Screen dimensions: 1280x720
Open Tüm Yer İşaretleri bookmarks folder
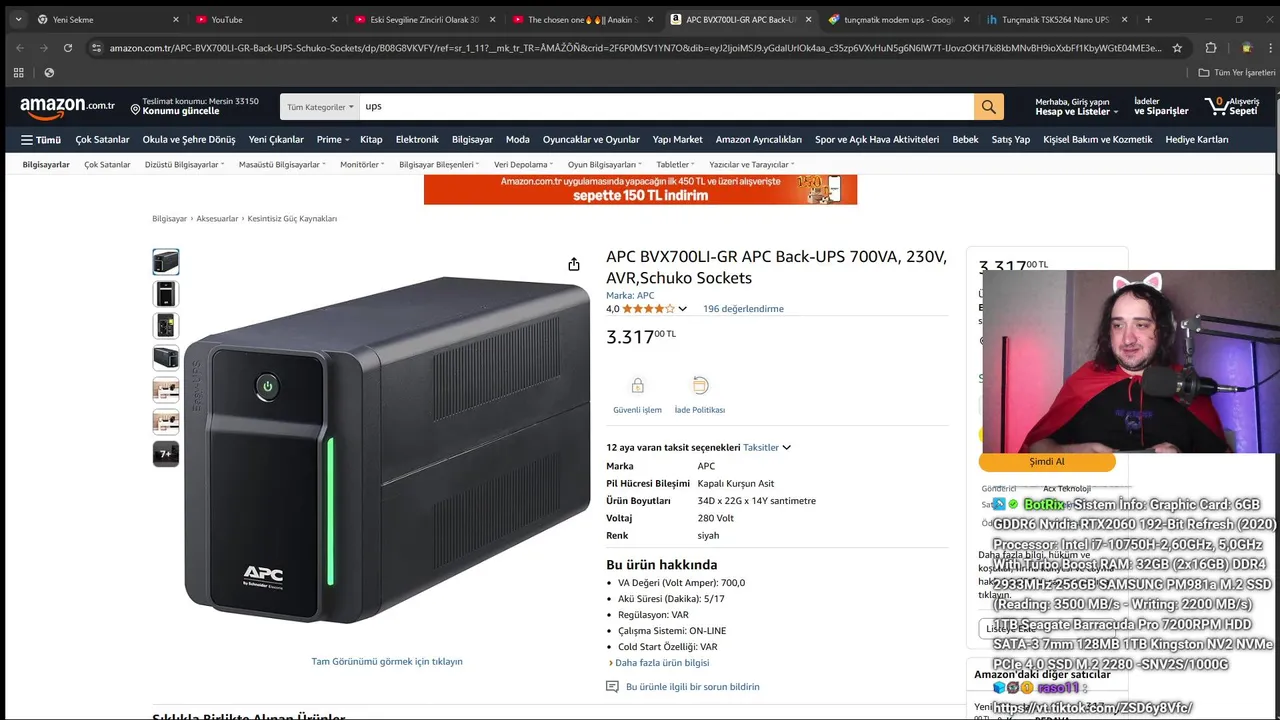click(x=1237, y=72)
